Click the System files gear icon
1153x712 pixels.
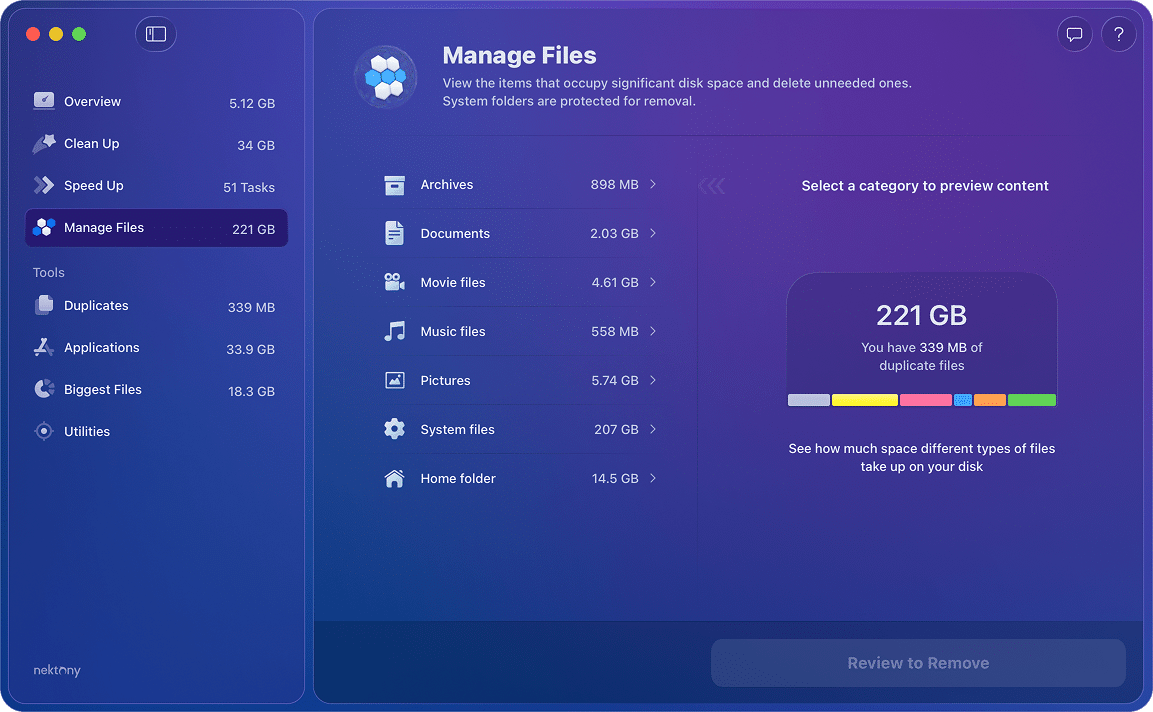(x=394, y=429)
